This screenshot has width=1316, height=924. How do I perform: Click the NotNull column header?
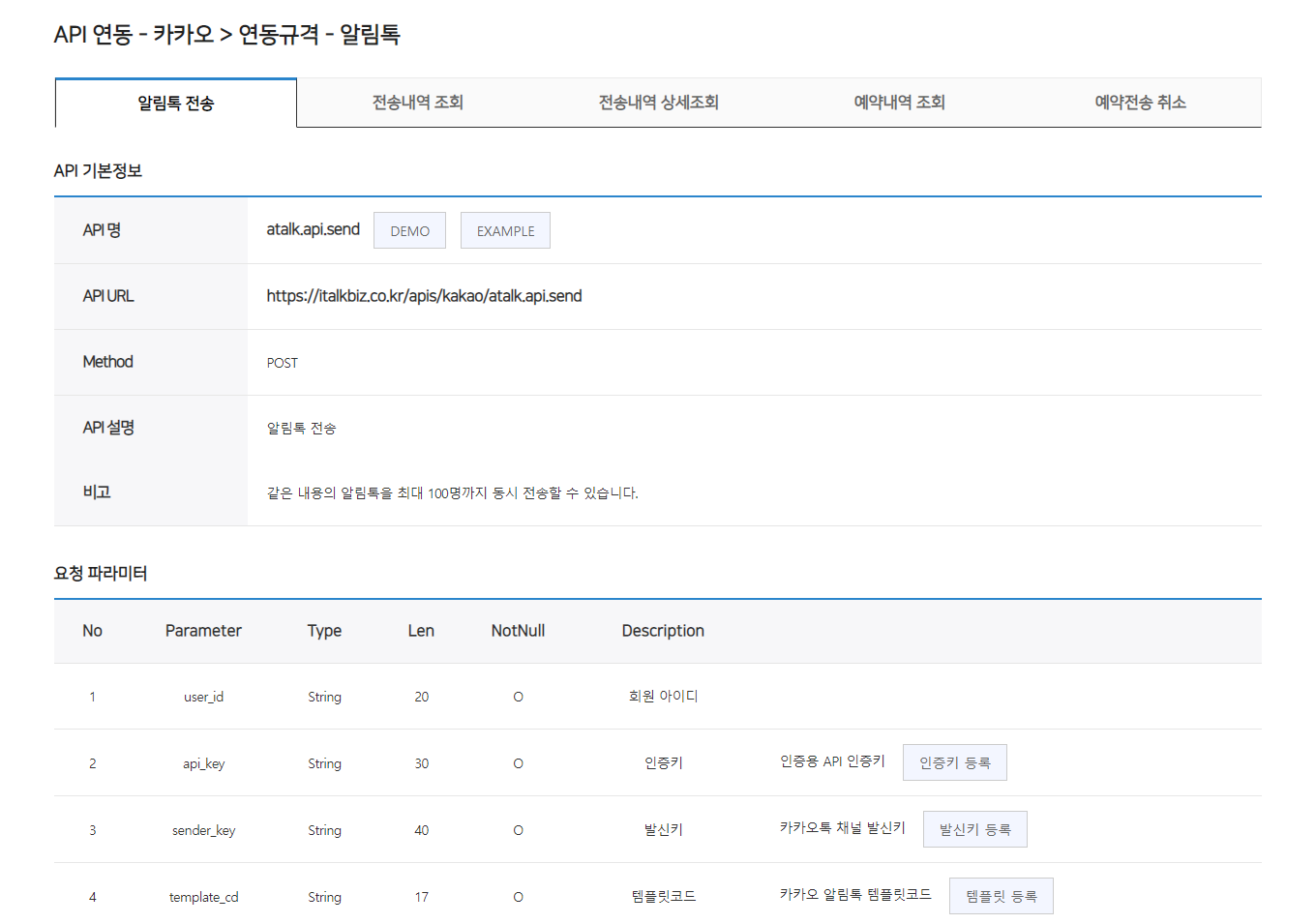[518, 631]
